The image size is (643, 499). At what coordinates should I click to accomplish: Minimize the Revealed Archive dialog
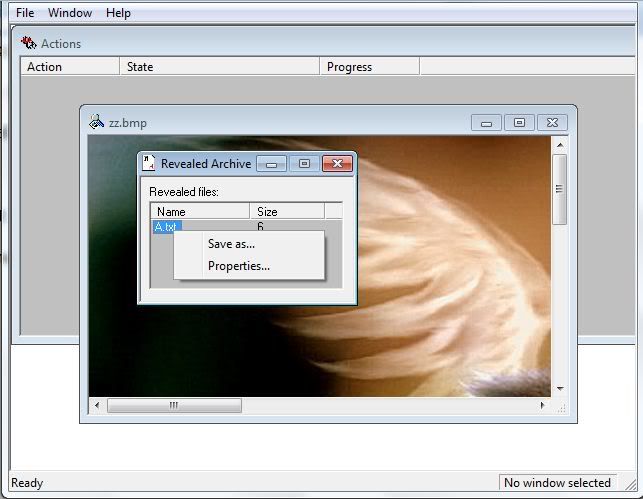coord(272,163)
